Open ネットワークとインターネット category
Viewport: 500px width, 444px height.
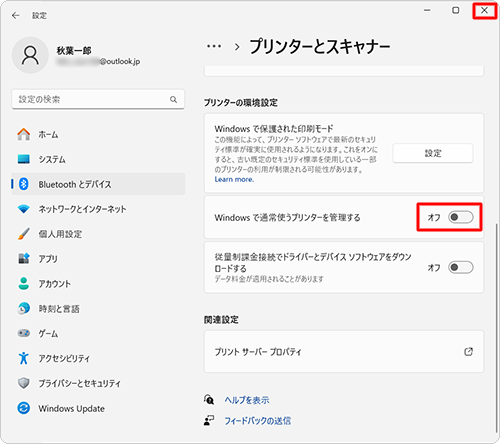98,209
